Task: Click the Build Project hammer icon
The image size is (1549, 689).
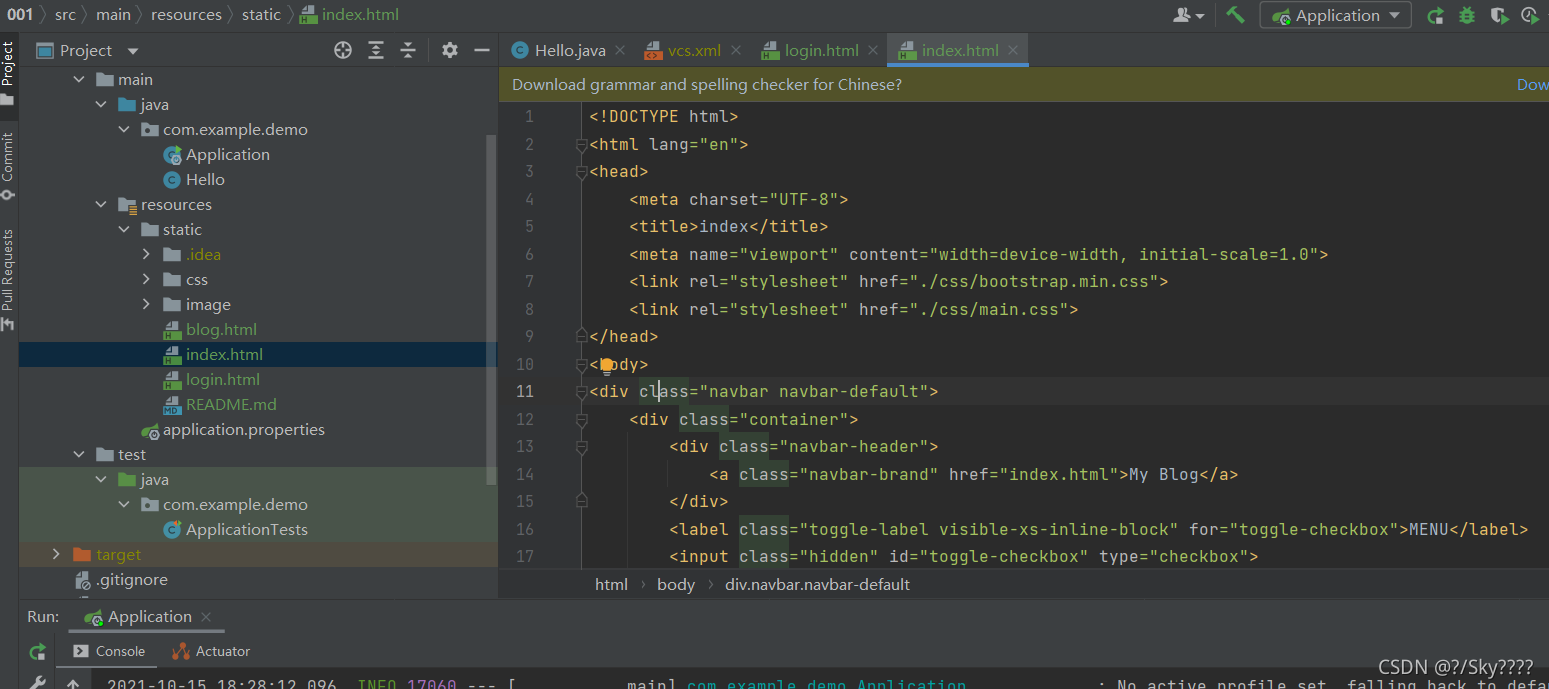Action: [1236, 15]
